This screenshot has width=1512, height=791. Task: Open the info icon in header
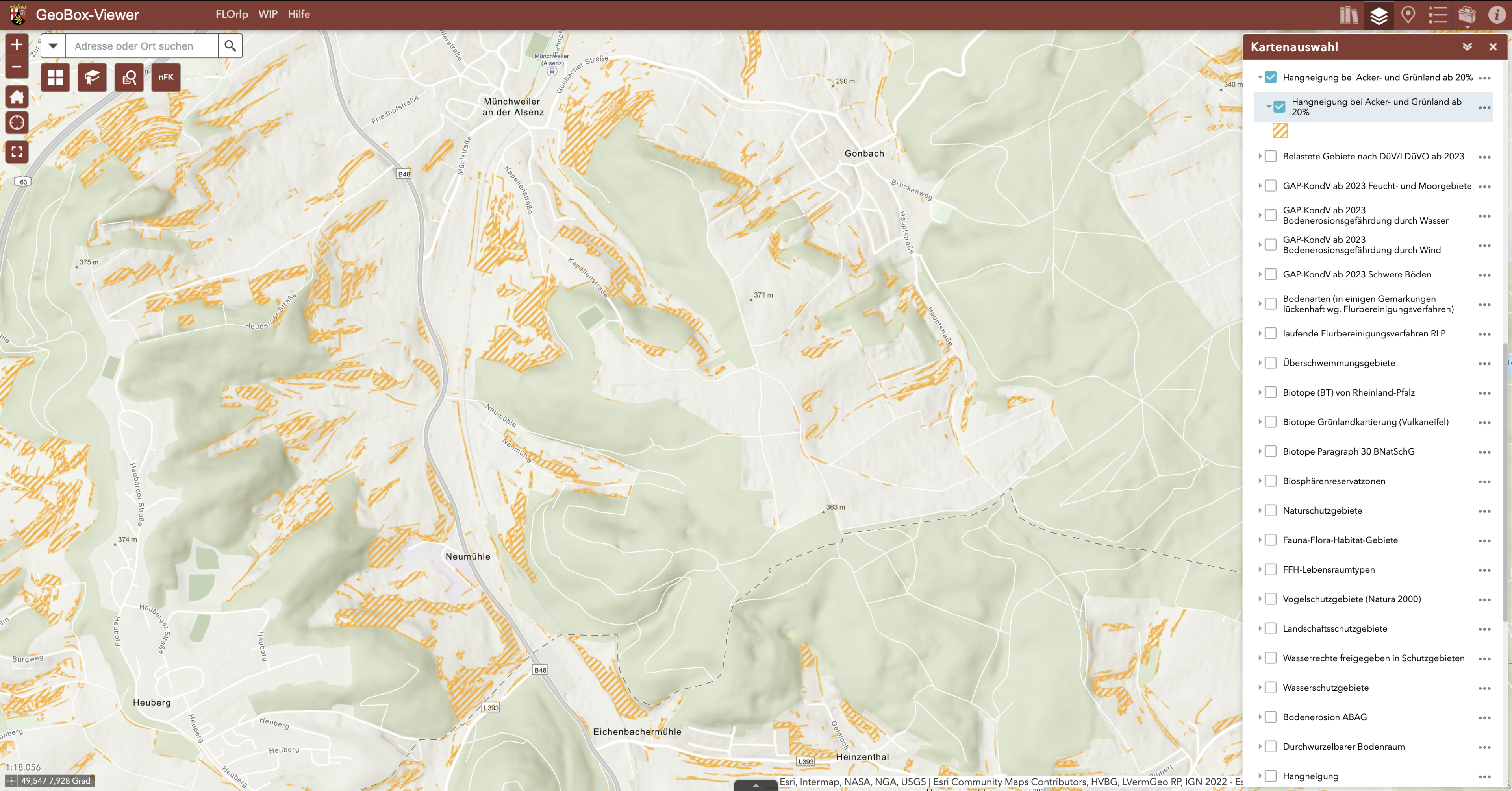[1496, 15]
